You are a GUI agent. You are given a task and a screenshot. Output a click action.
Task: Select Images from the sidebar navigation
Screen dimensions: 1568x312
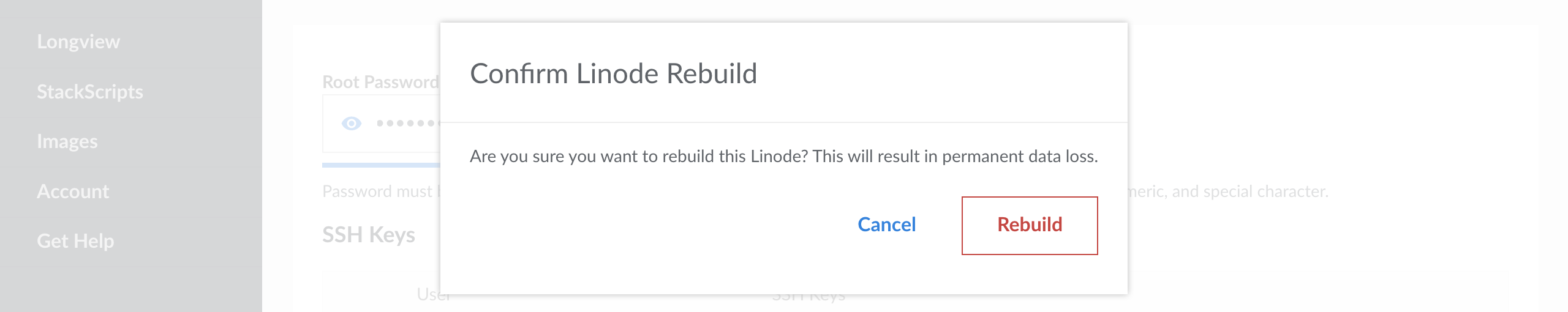67,141
